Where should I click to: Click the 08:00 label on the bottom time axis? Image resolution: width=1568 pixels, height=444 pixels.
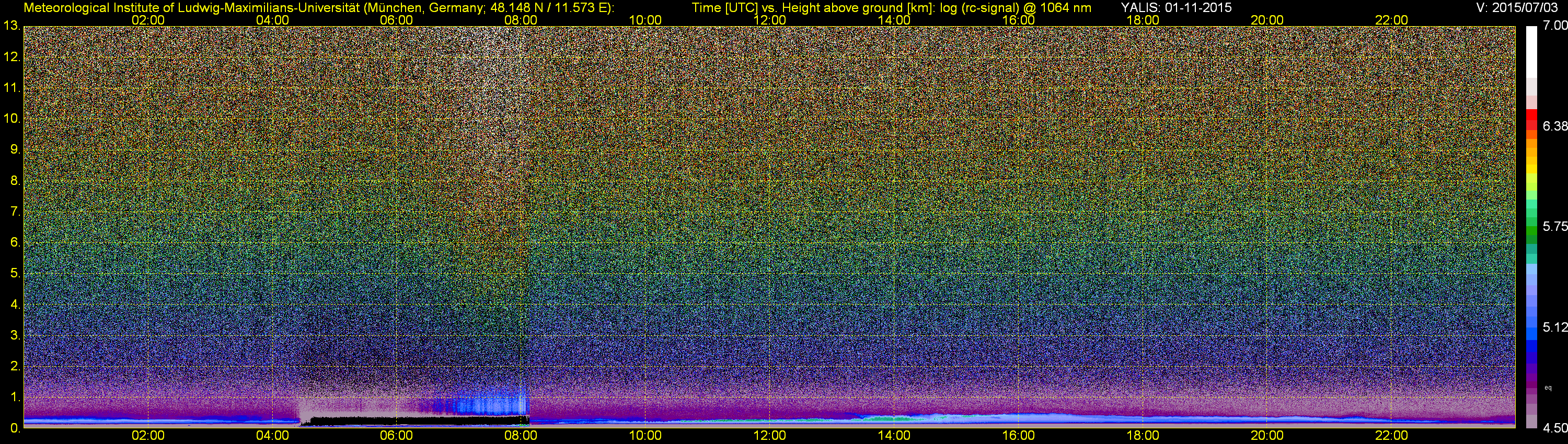tap(521, 436)
